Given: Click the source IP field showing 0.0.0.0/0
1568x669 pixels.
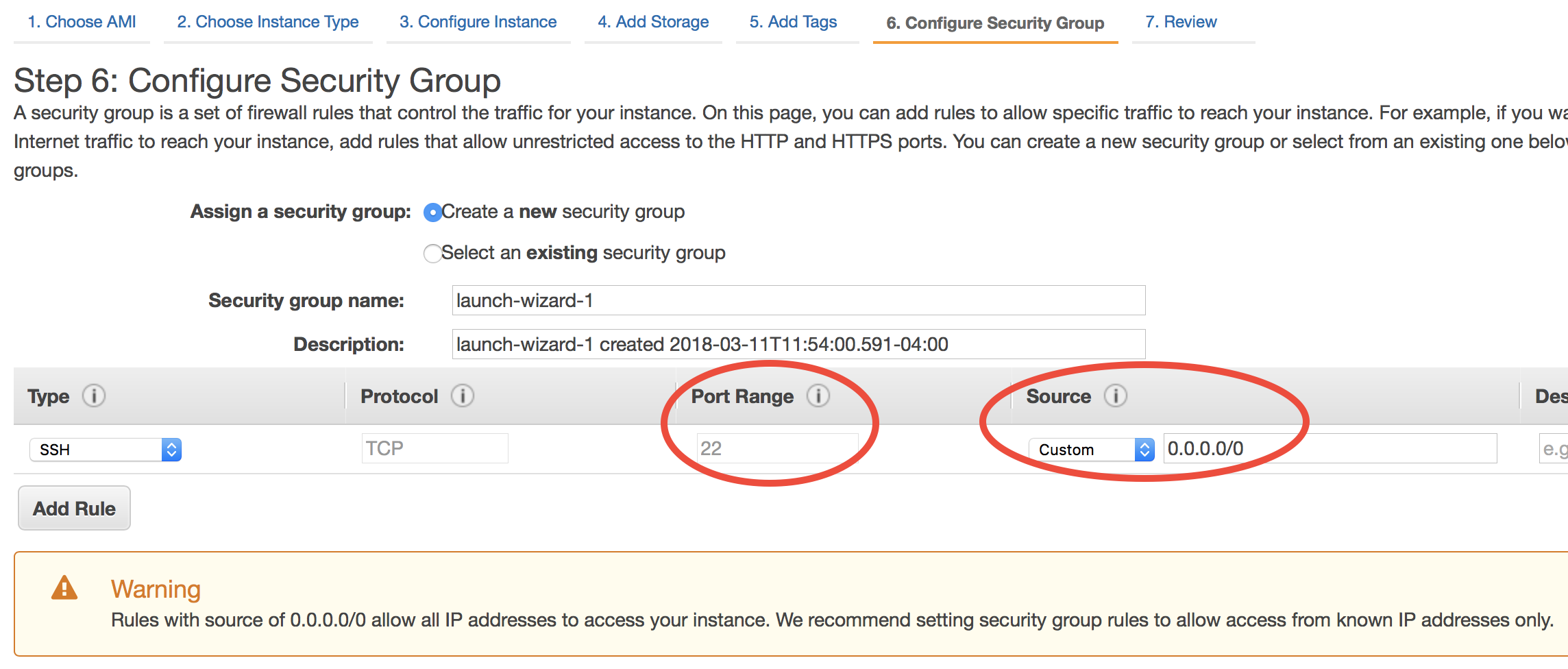Looking at the screenshot, I should [x=1330, y=448].
